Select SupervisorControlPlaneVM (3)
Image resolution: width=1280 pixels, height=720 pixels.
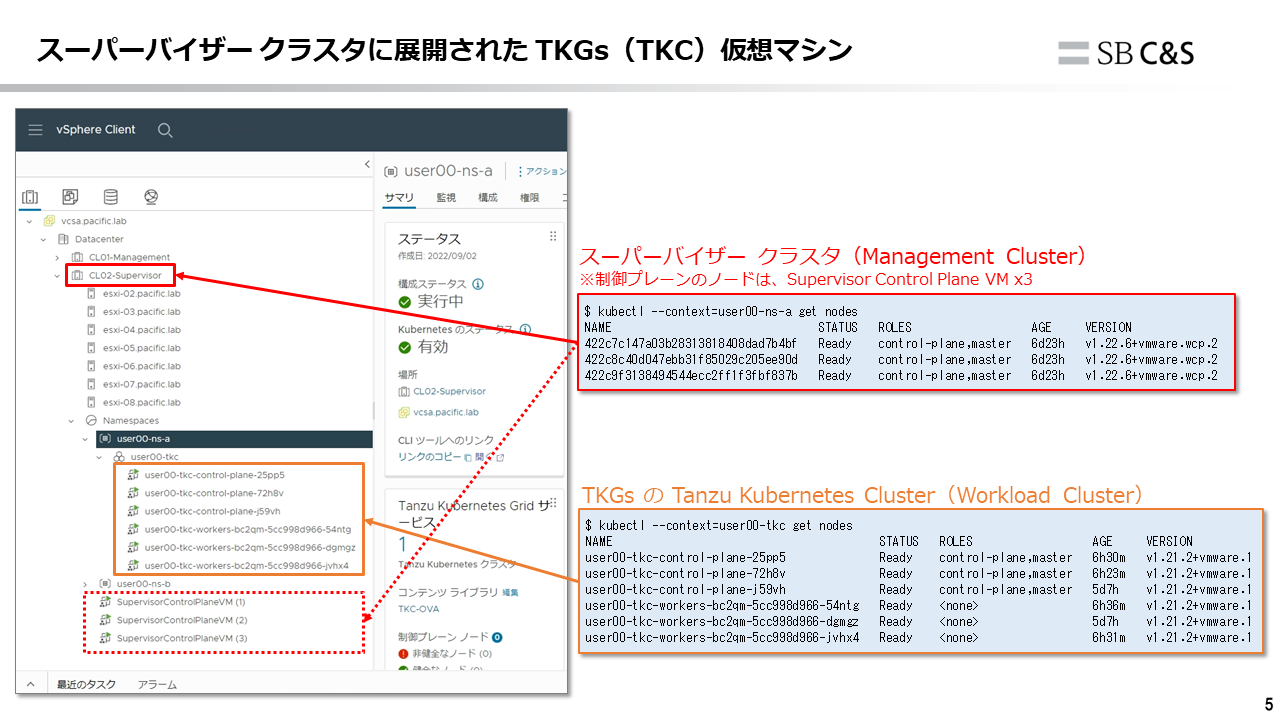(x=181, y=638)
